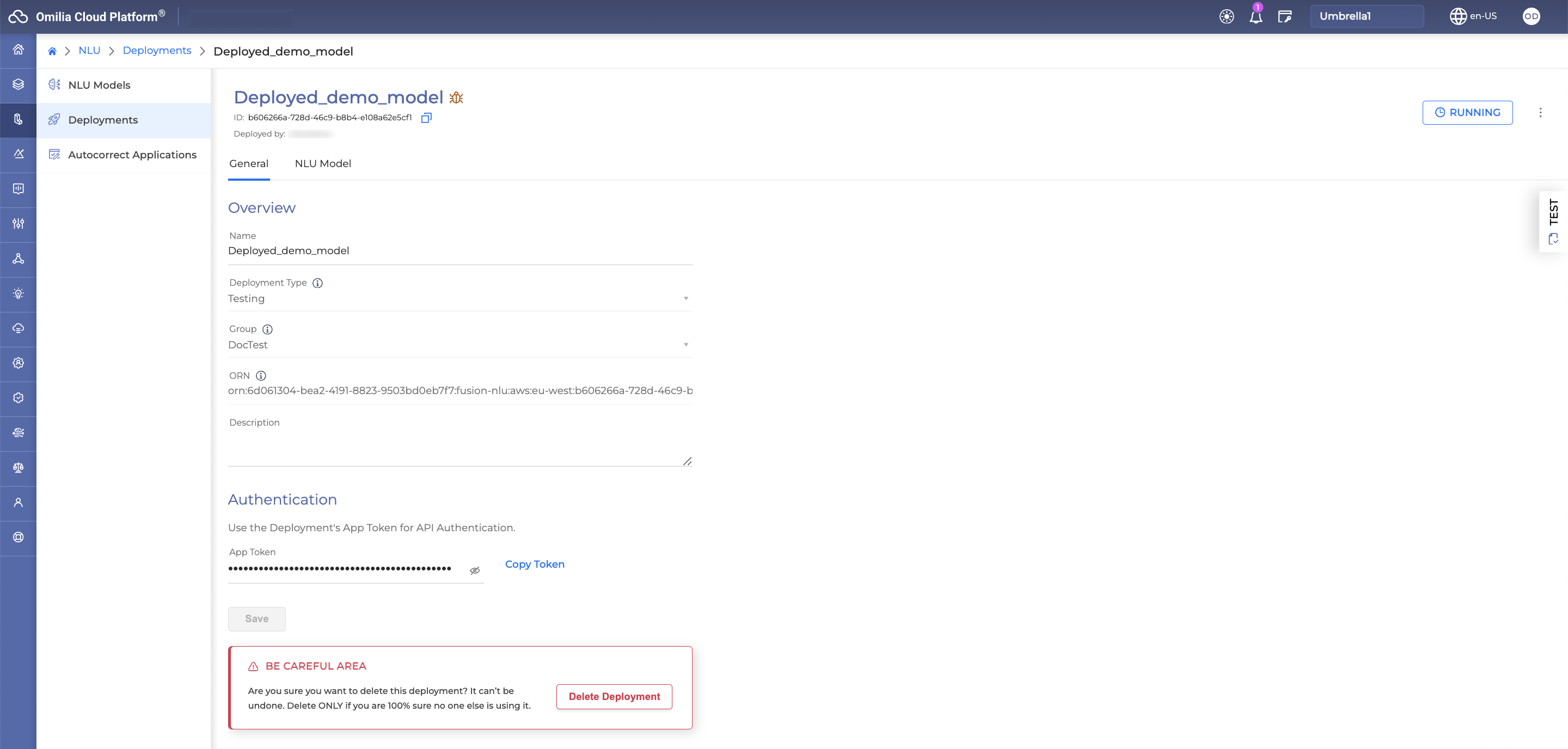Show info tooltip for Group

tap(267, 329)
